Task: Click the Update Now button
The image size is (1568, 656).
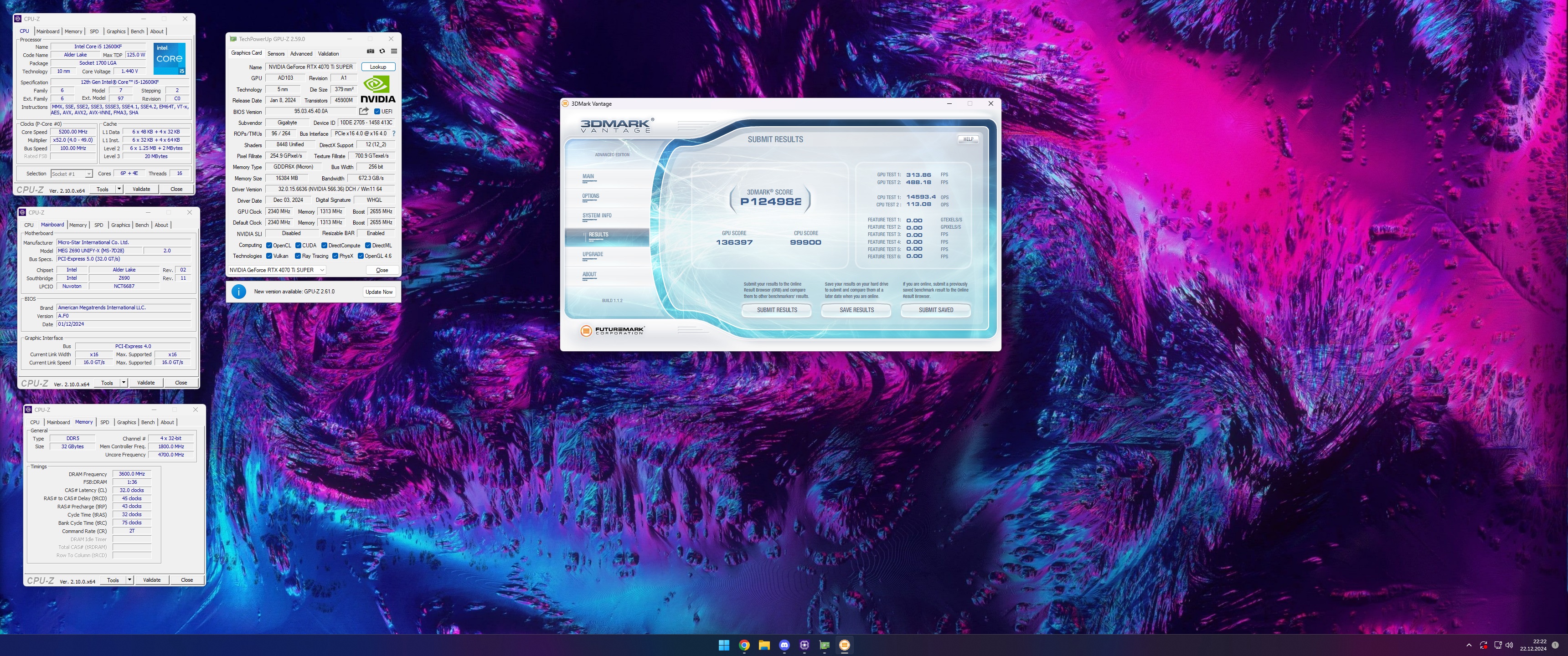Action: click(x=379, y=292)
